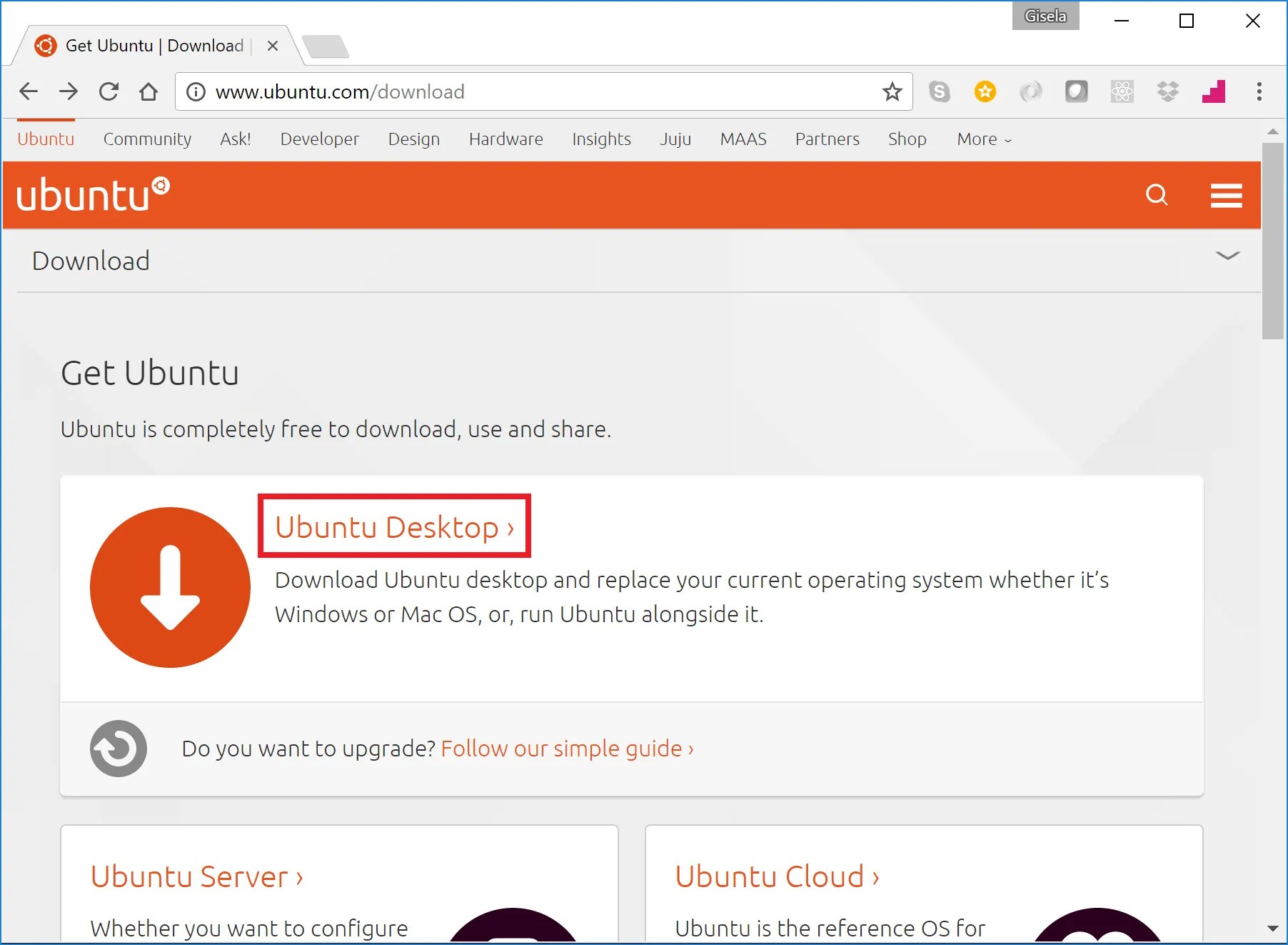Open the Skype extension icon
1288x945 pixels.
pos(940,91)
